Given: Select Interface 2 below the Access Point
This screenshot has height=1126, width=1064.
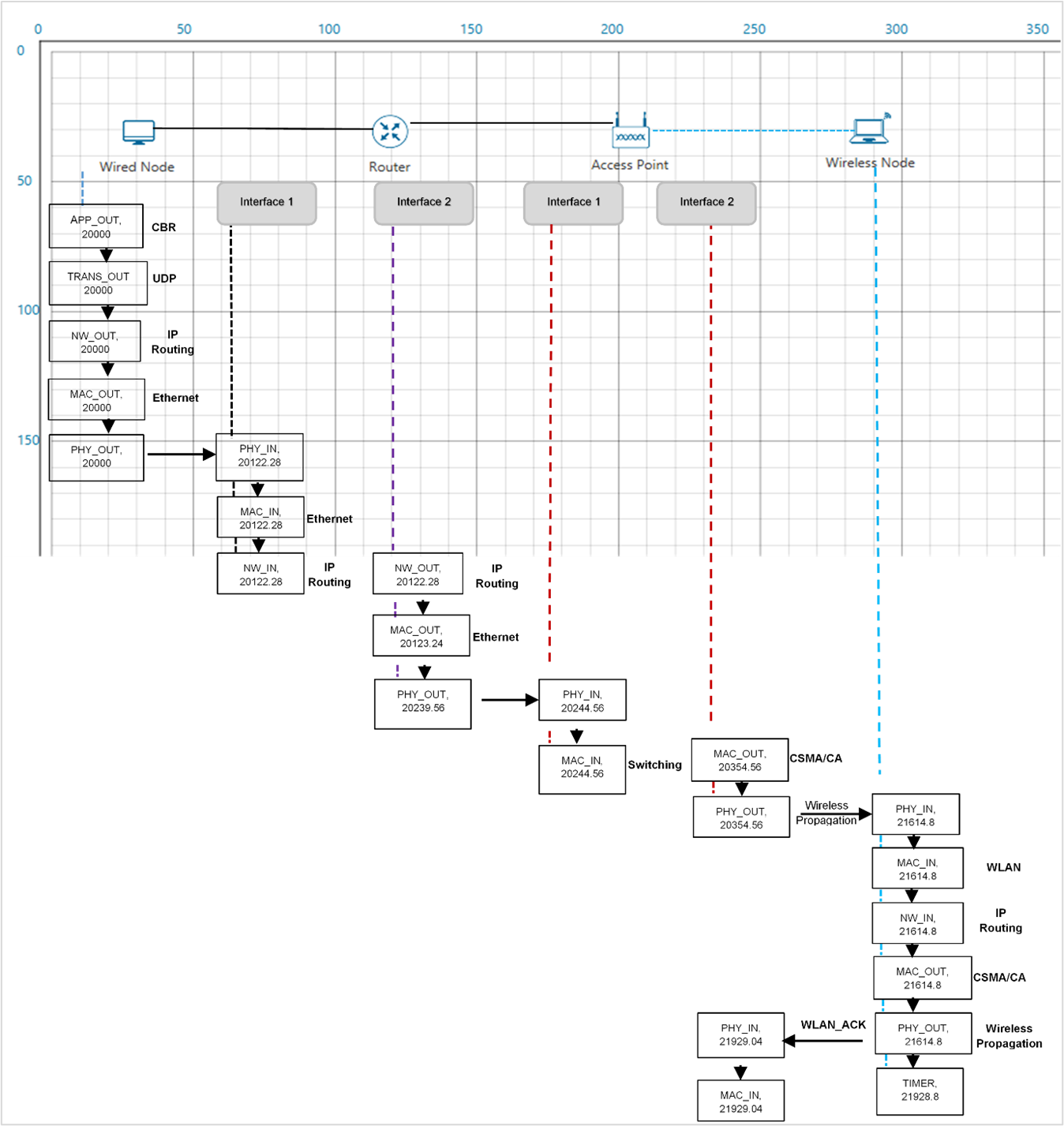Looking at the screenshot, I should point(706,203).
